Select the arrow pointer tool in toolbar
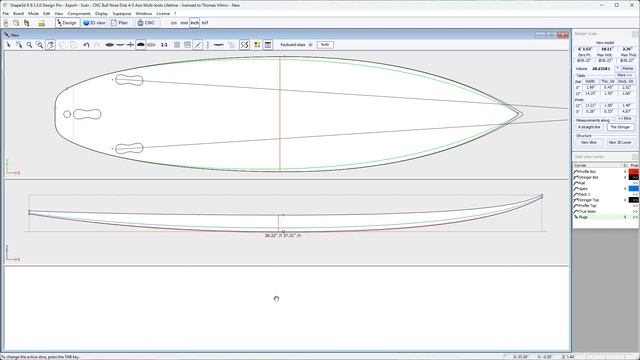Image resolution: width=640 pixels, height=360 pixels. [x=8, y=44]
